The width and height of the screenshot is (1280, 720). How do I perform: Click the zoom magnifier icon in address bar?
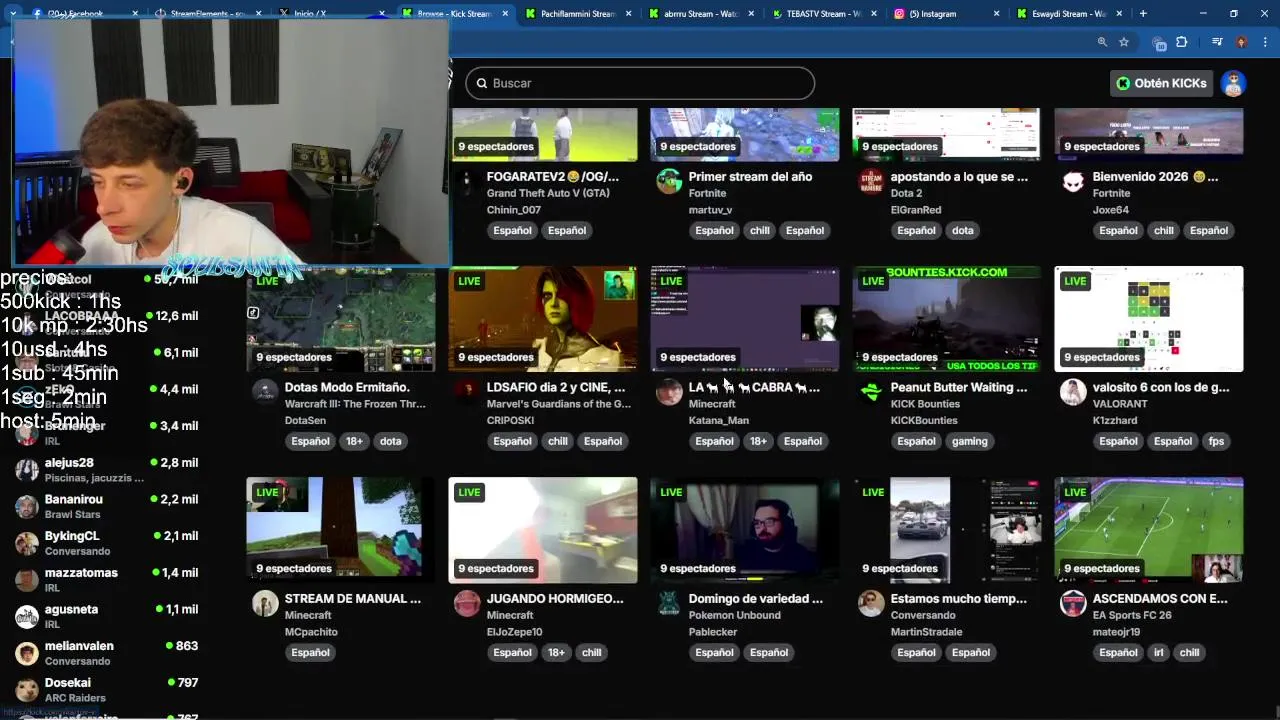tap(1102, 42)
